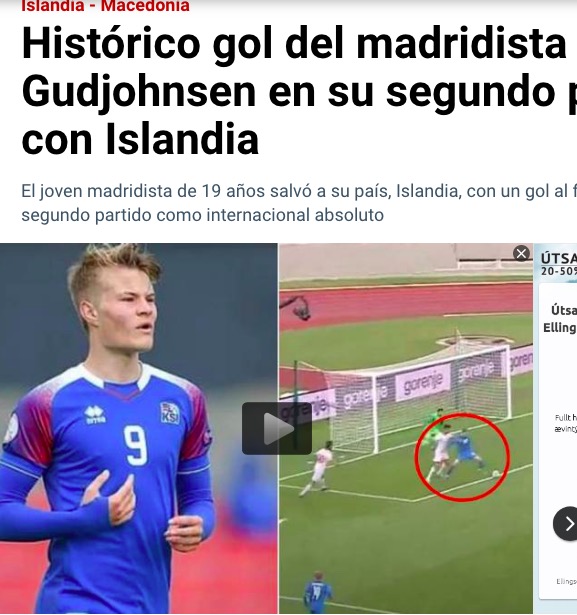This screenshot has height=615, width=577.
Task: Advance the ad carousel with the arrow
Action: (x=567, y=524)
